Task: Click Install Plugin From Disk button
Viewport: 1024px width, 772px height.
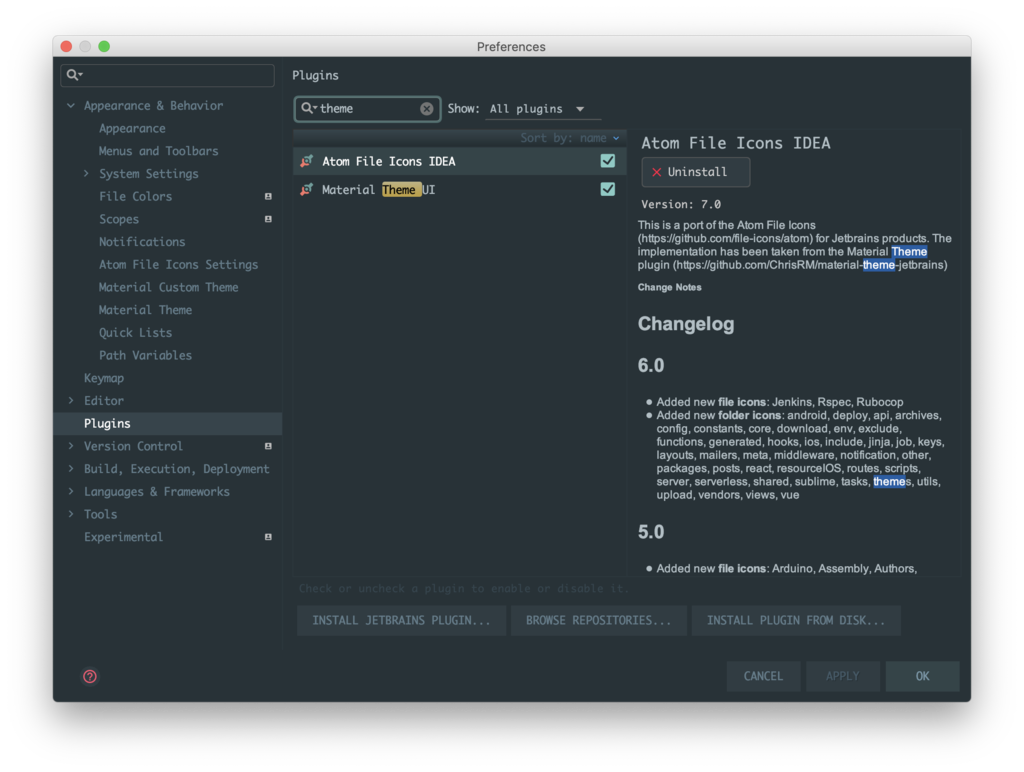Action: (796, 620)
